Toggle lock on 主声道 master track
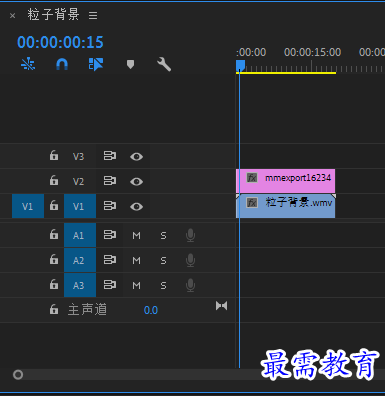The width and height of the screenshot is (385, 396). pos(54,309)
